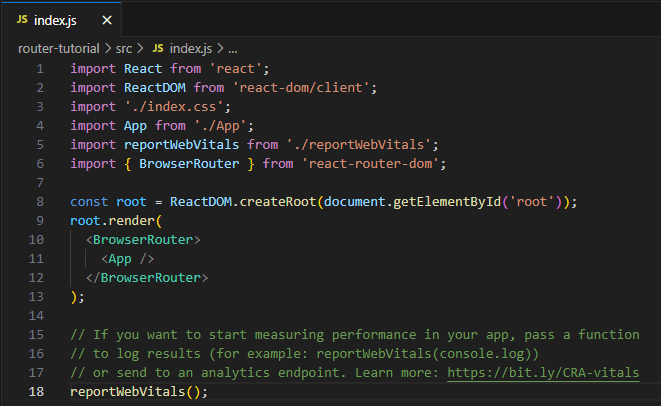Viewport: 661px width, 406px height.
Task: Click the BrowserRouter import name on line 6
Action: (x=189, y=164)
